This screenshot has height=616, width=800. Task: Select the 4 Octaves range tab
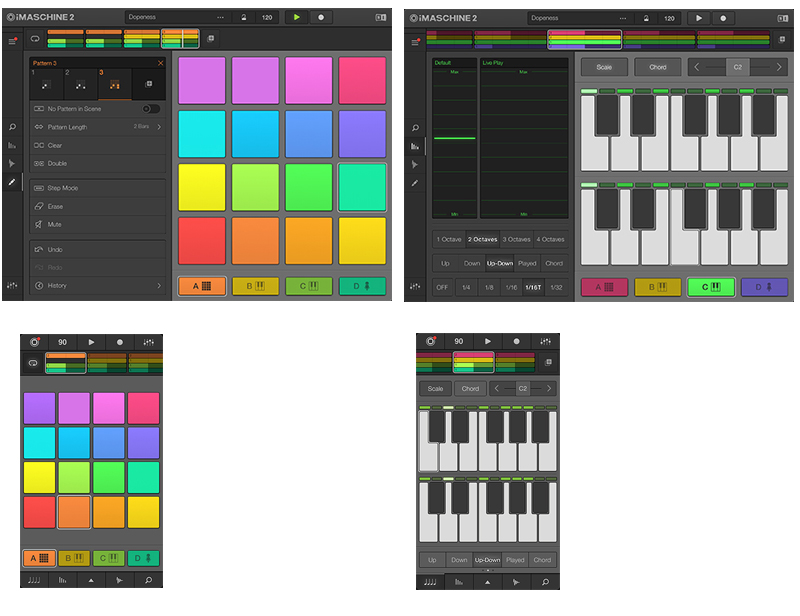tap(550, 240)
